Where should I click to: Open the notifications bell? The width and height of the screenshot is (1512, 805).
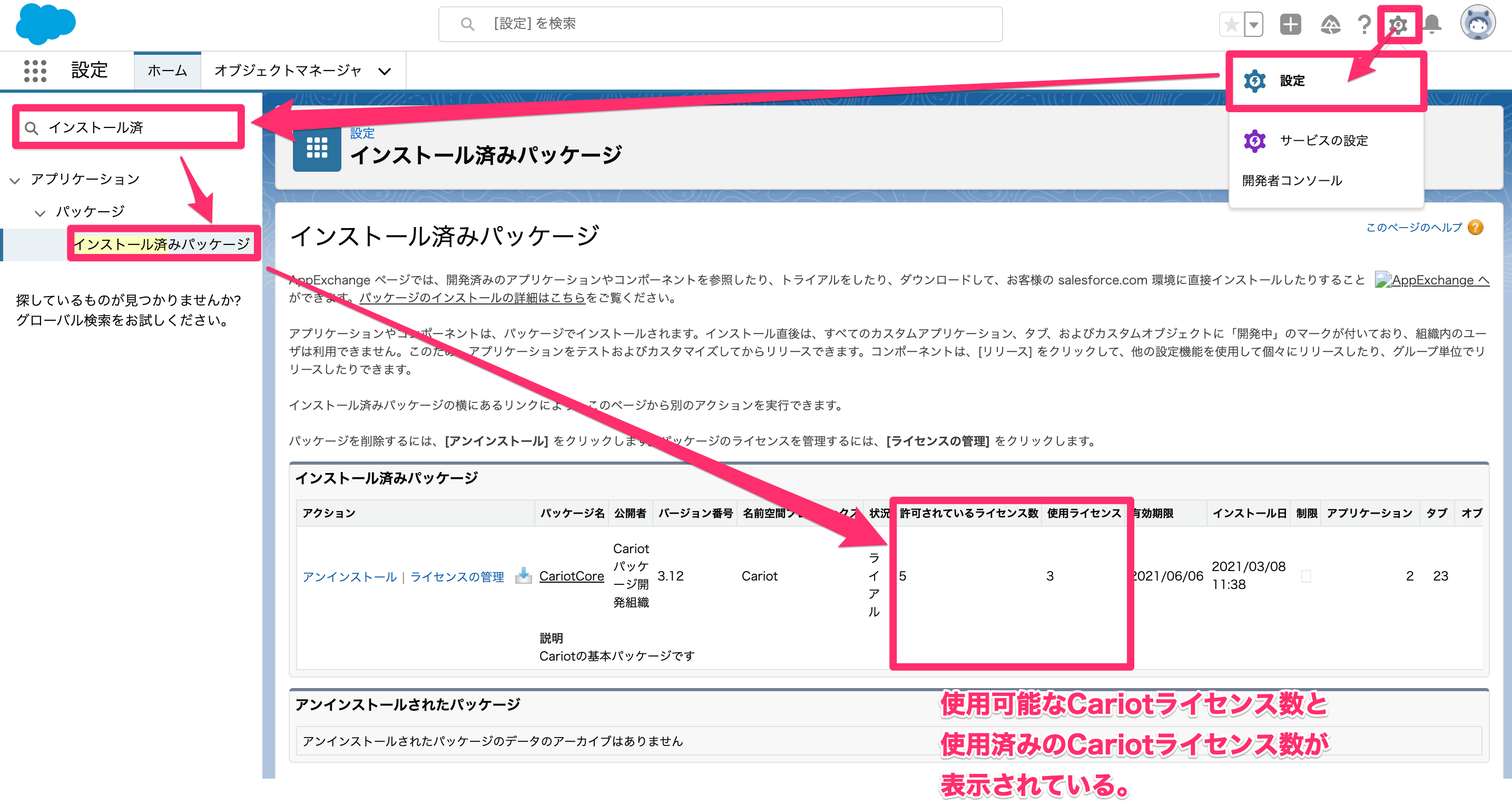1432,25
